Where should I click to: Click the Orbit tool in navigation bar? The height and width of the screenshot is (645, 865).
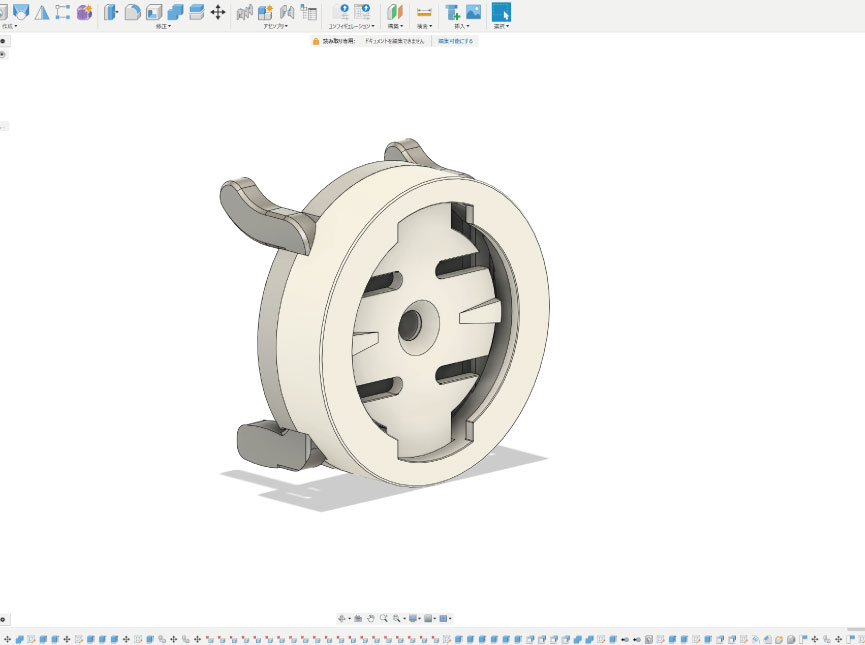click(342, 619)
